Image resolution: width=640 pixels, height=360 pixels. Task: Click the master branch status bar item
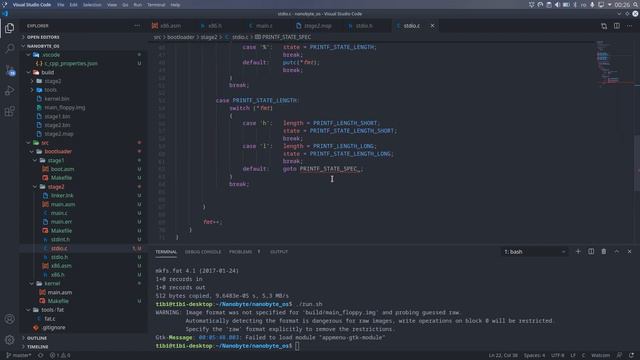point(19,356)
